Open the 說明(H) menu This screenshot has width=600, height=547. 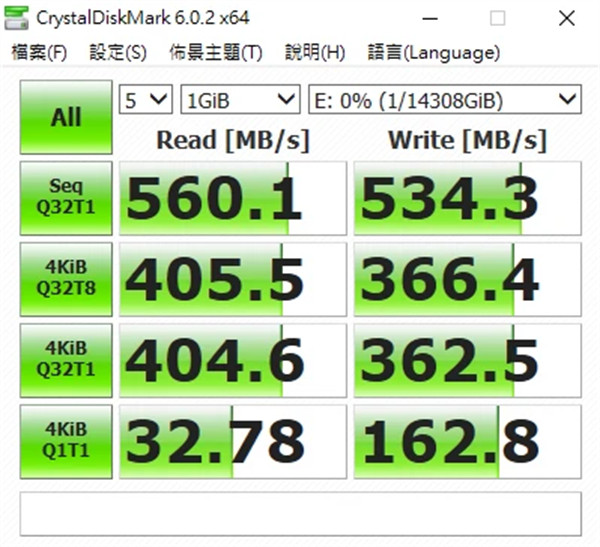coord(315,52)
